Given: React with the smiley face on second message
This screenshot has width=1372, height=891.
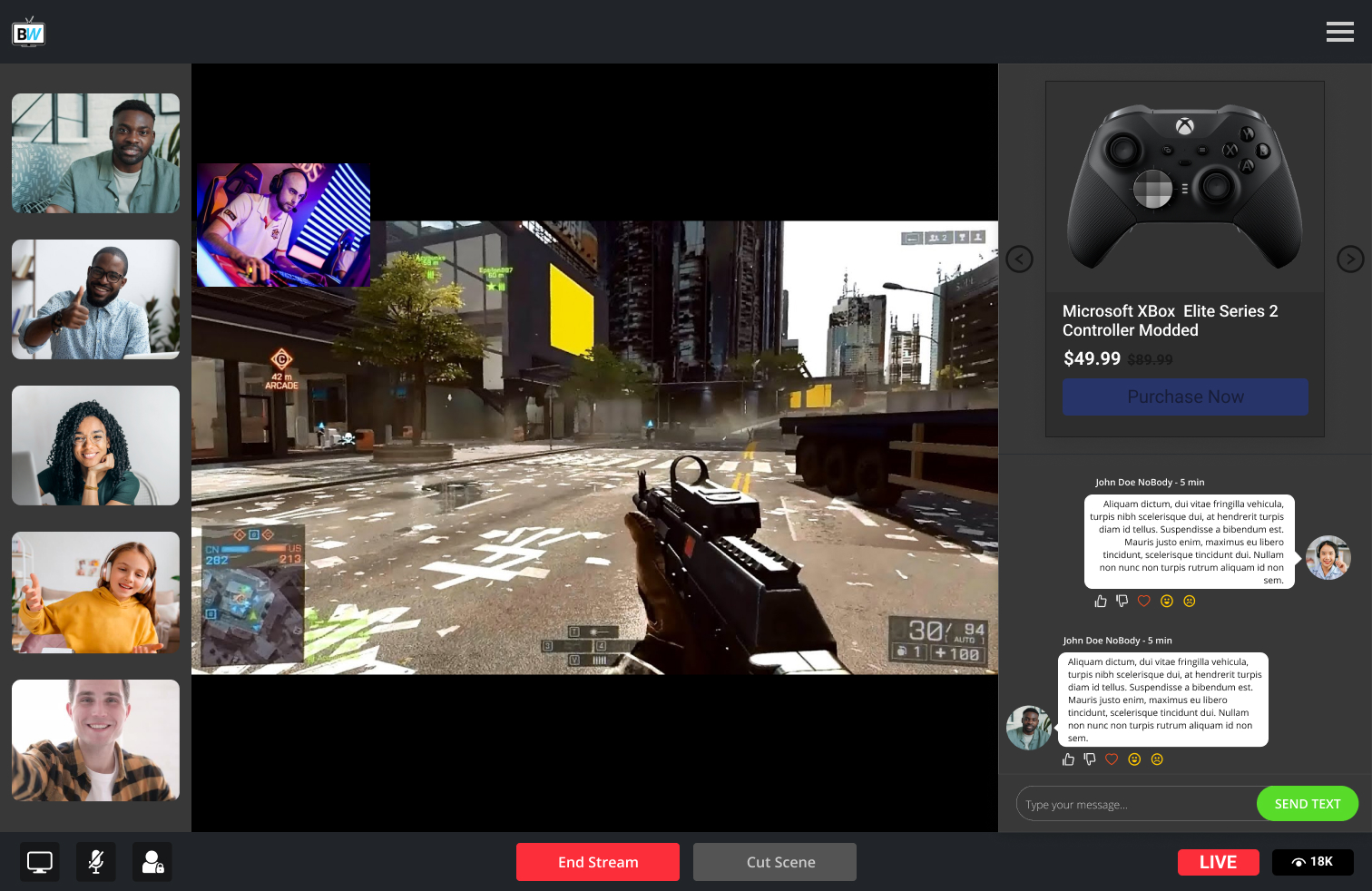Looking at the screenshot, I should click(x=1134, y=759).
